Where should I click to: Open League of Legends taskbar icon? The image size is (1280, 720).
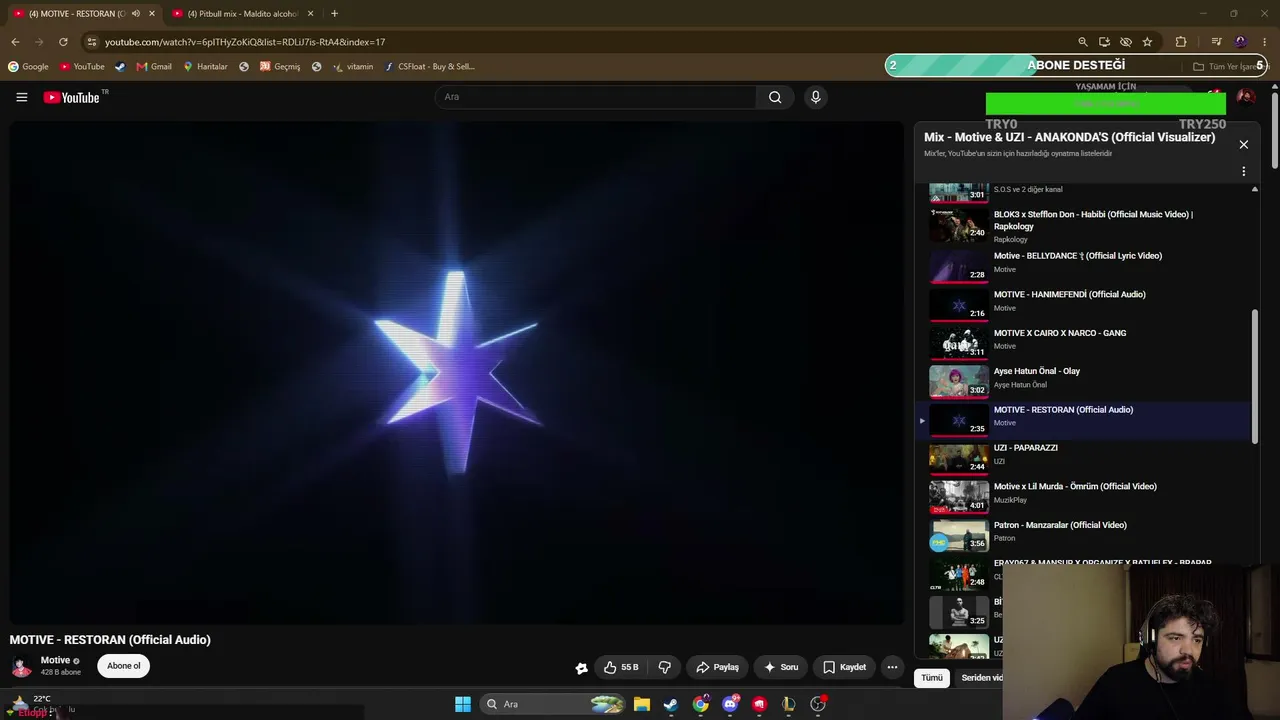[788, 704]
